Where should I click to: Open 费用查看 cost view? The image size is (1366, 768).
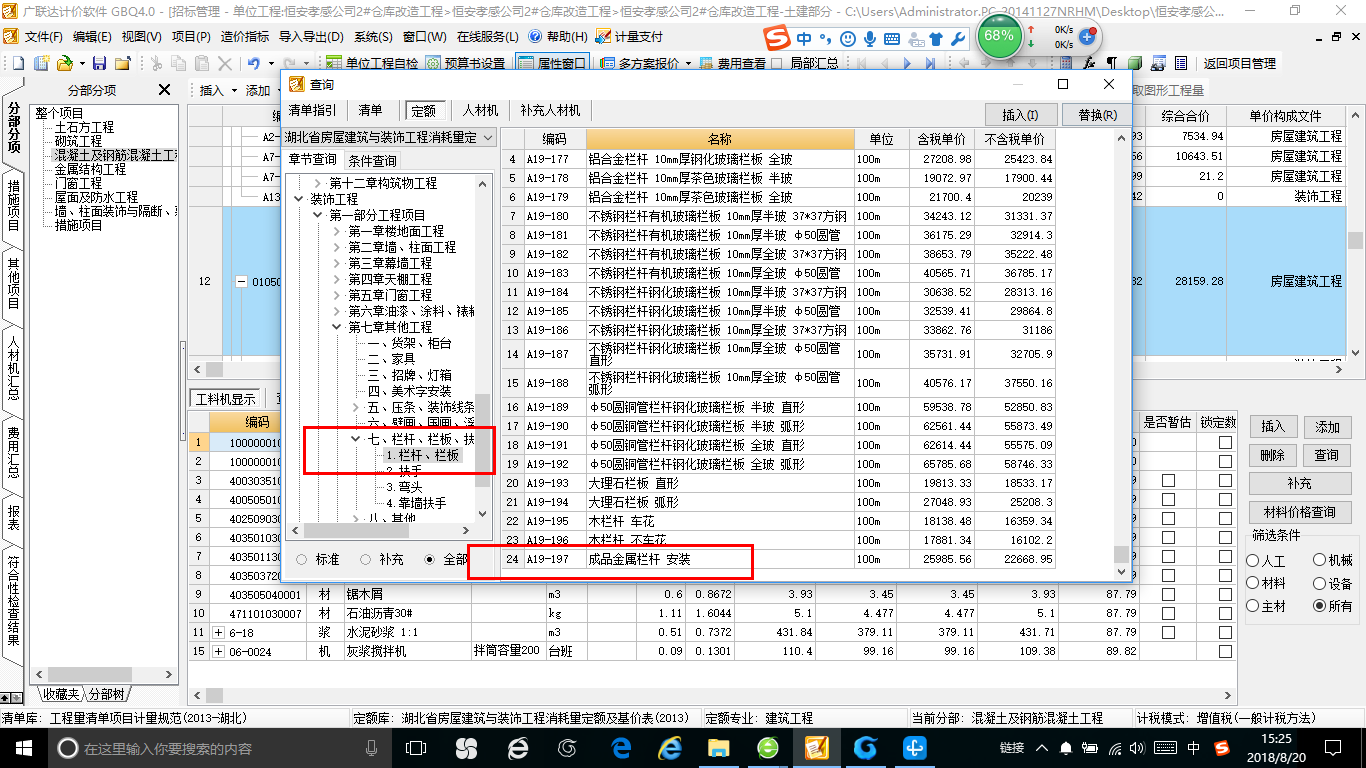point(733,63)
